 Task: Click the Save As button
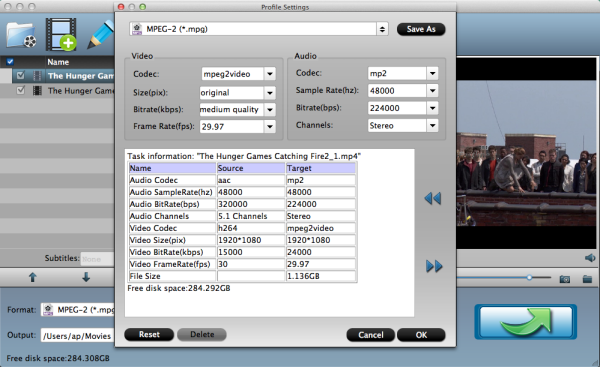pos(421,29)
